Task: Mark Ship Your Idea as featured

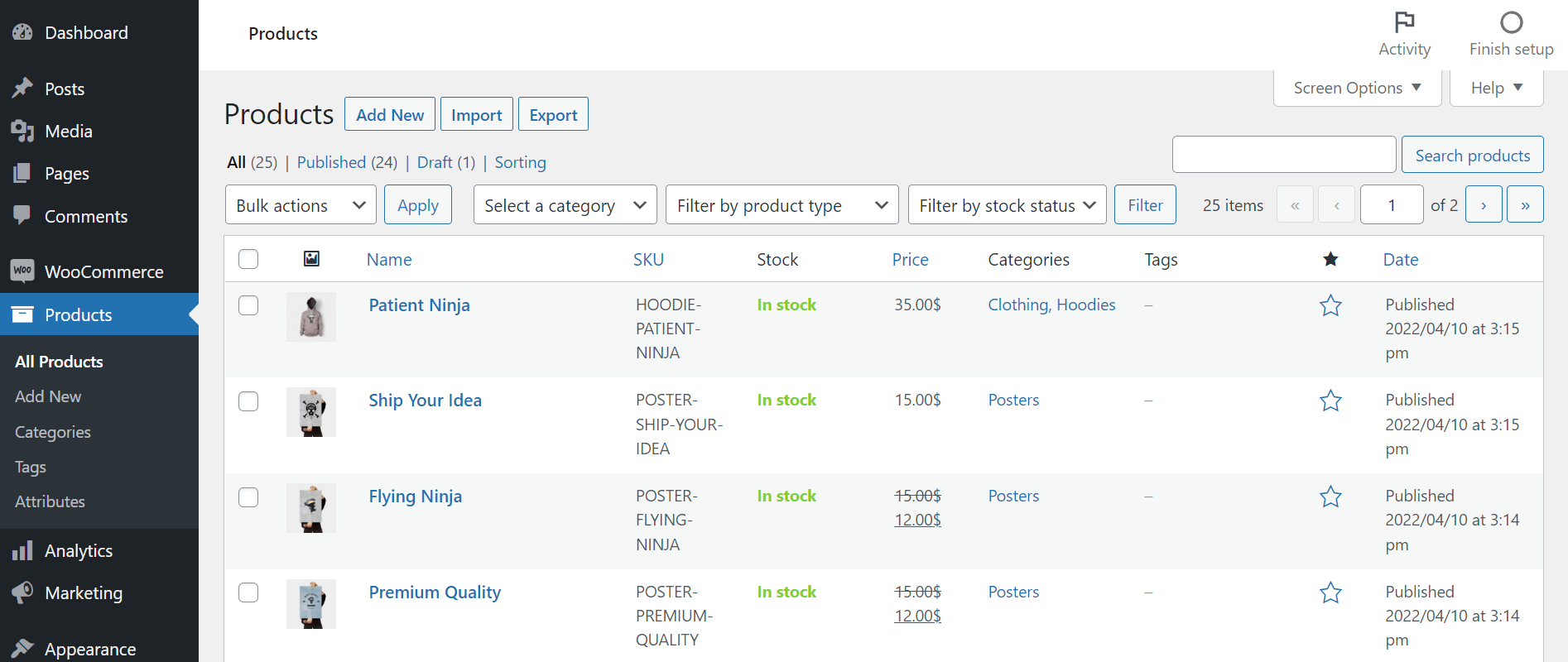Action: click(1330, 401)
